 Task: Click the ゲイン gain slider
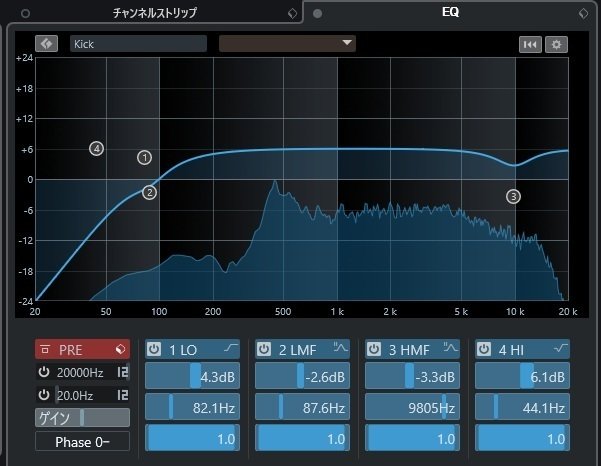(x=82, y=418)
